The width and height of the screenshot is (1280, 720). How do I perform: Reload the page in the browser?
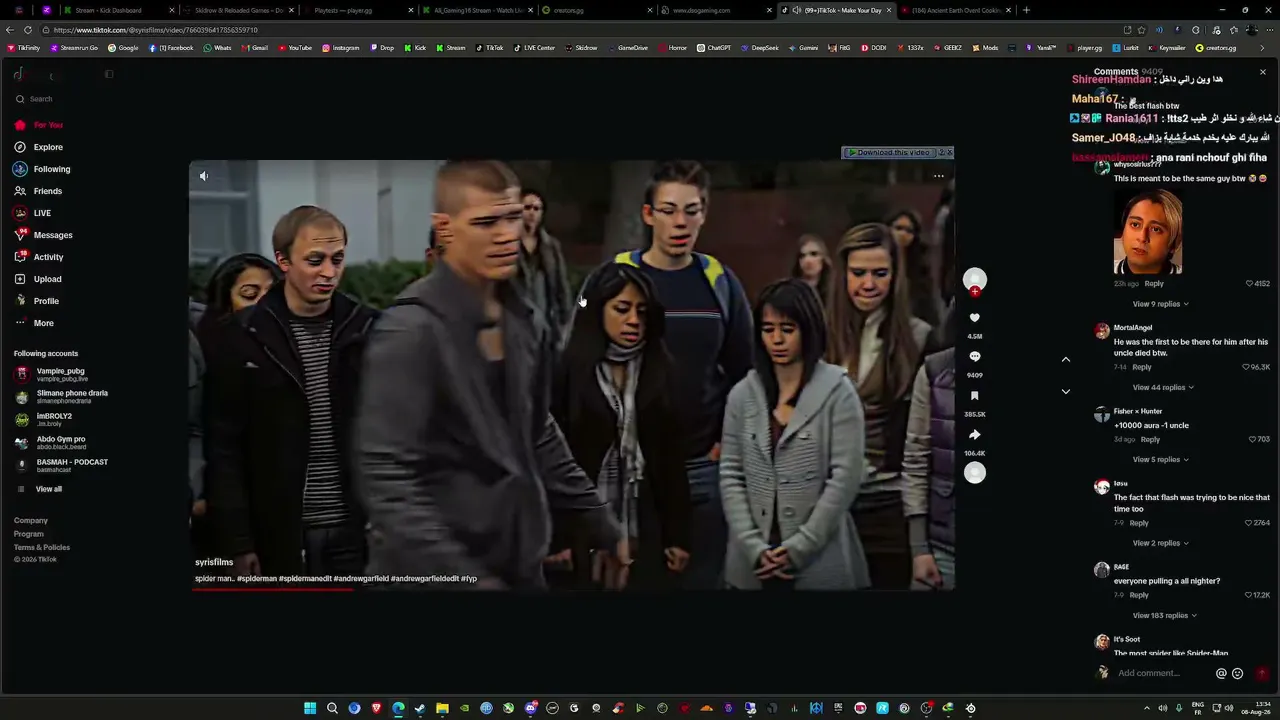[x=27, y=30]
